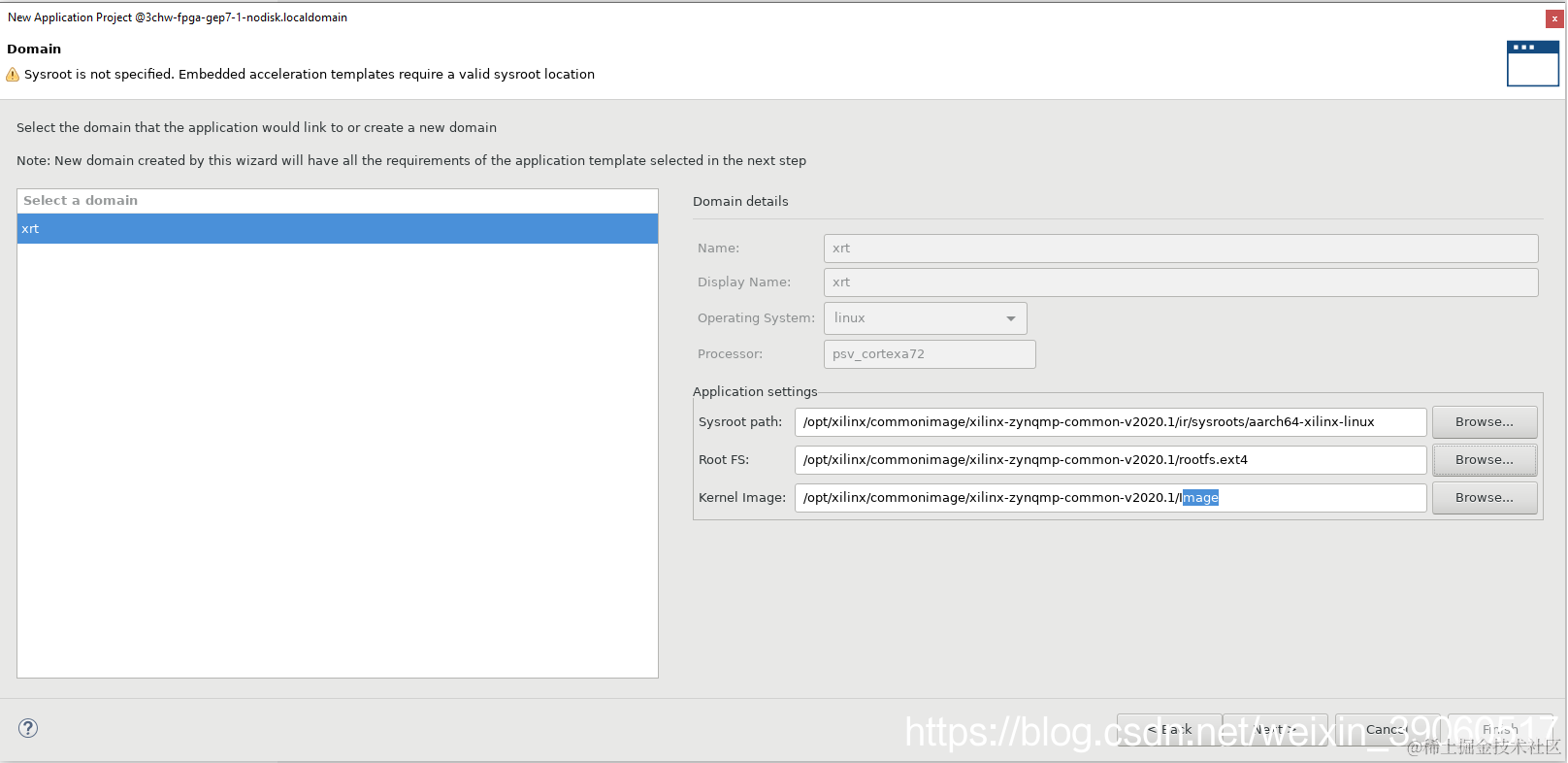Screen dimensions: 1568x763
Task: Click into the Root FS field
Action: (1111, 460)
